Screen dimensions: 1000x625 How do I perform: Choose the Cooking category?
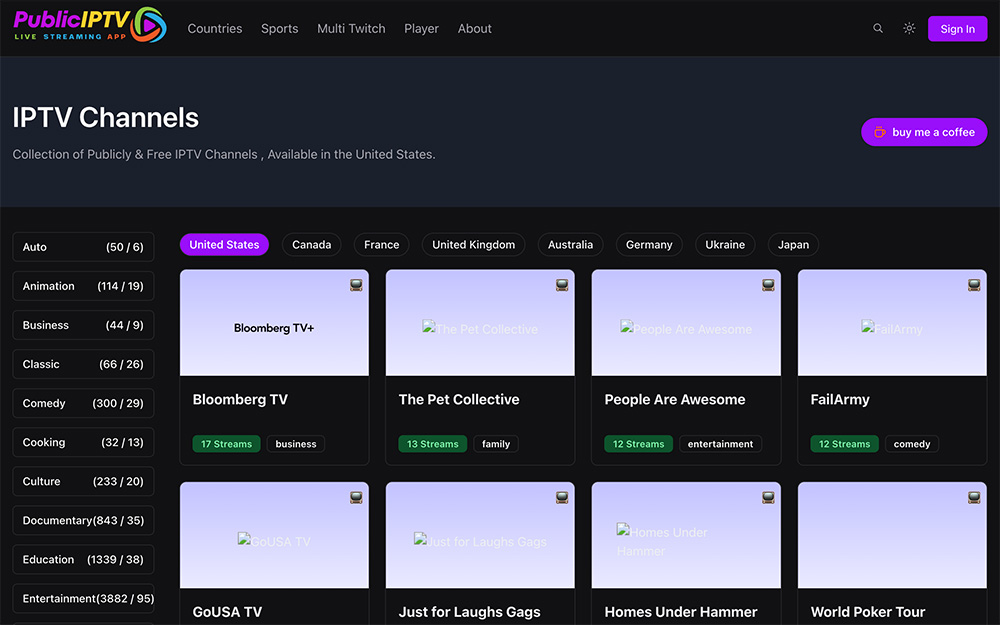tap(84, 442)
